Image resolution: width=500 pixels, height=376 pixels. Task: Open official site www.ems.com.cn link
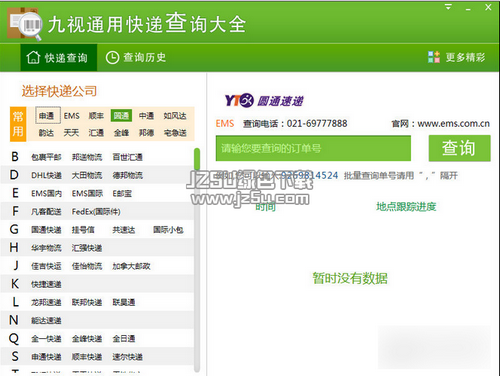pos(453,124)
